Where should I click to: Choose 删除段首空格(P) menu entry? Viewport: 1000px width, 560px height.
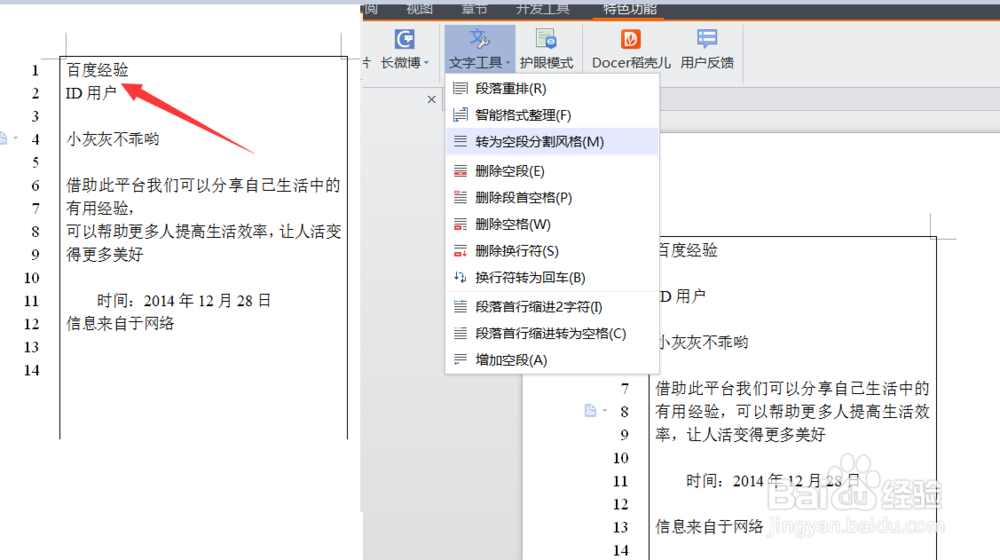click(x=552, y=198)
